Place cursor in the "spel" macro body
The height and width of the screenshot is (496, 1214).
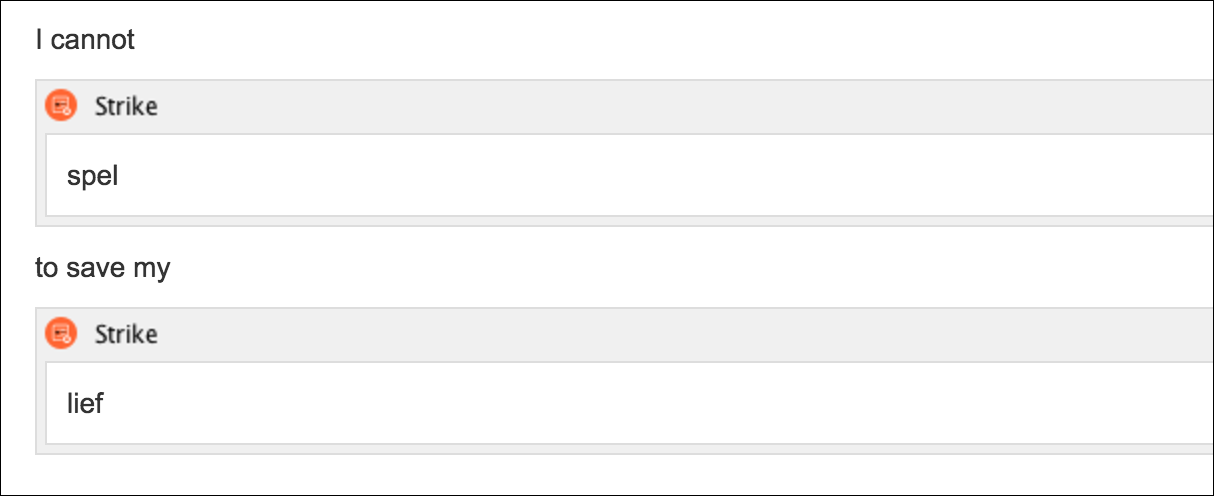[629, 175]
